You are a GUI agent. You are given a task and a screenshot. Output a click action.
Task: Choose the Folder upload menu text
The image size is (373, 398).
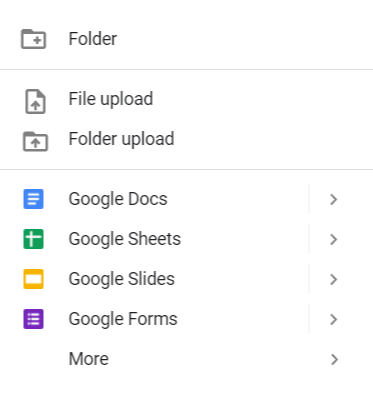click(121, 139)
